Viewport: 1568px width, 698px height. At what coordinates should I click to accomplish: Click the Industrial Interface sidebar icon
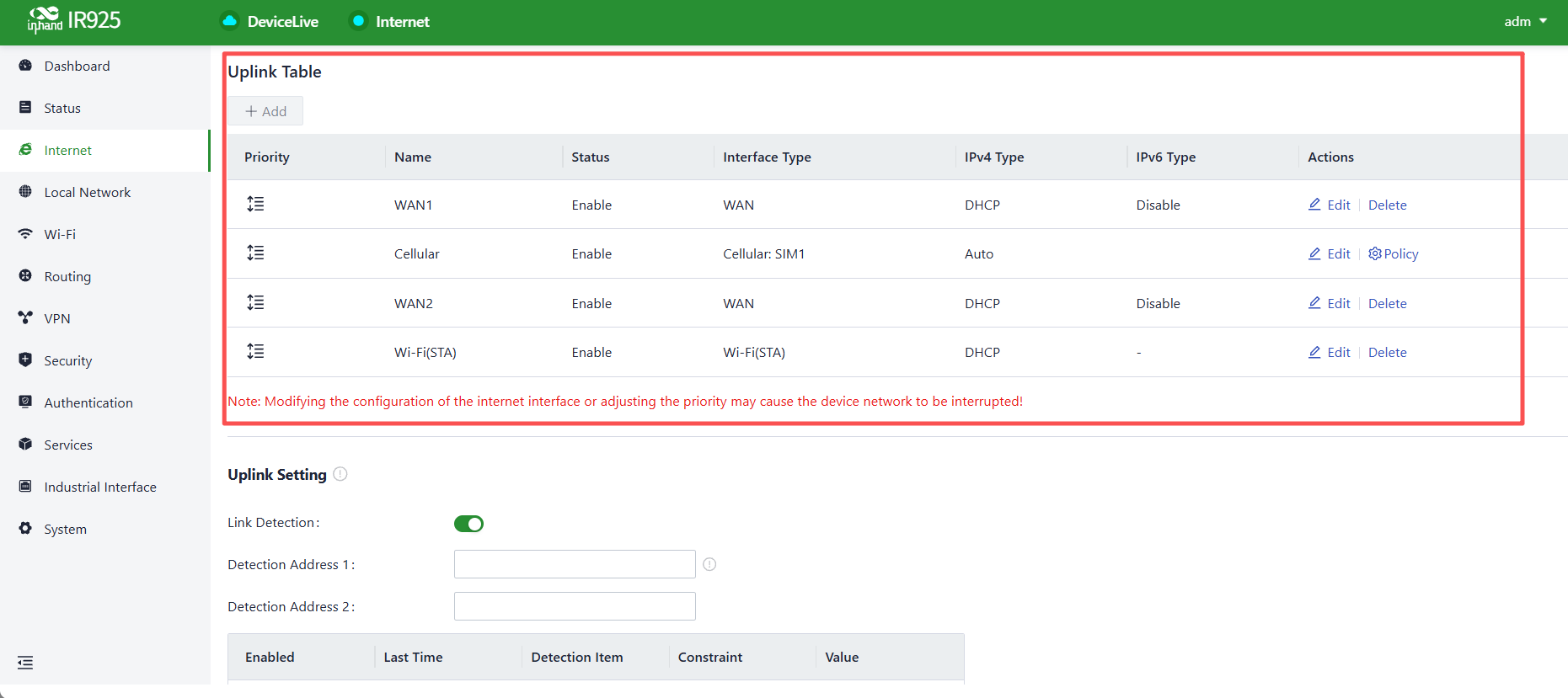click(25, 487)
